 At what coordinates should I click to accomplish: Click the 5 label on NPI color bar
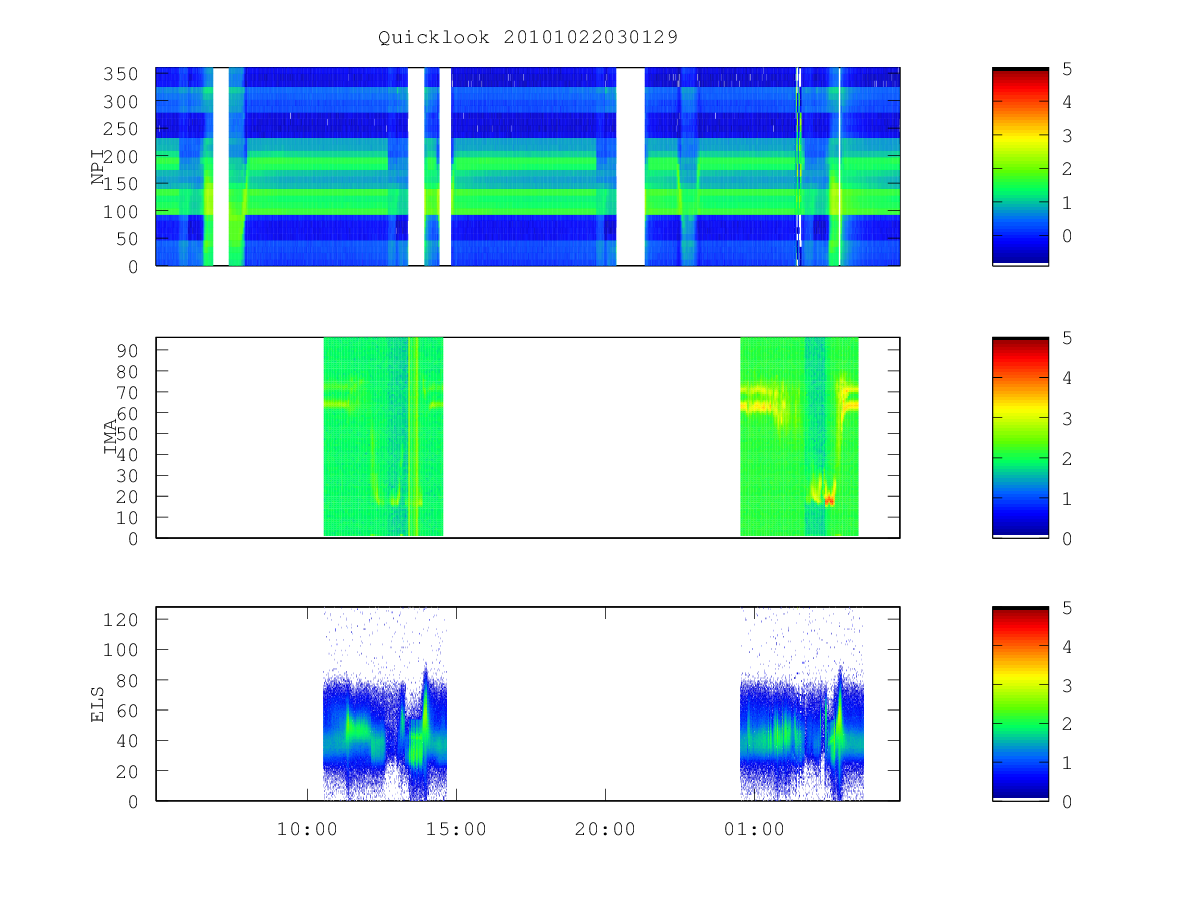click(1067, 68)
